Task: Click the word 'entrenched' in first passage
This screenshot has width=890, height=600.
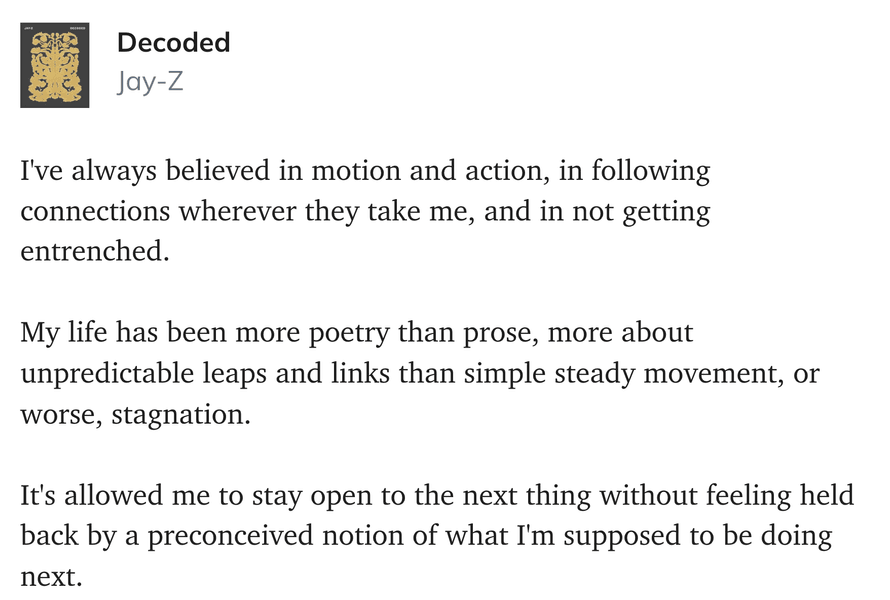Action: [92, 251]
